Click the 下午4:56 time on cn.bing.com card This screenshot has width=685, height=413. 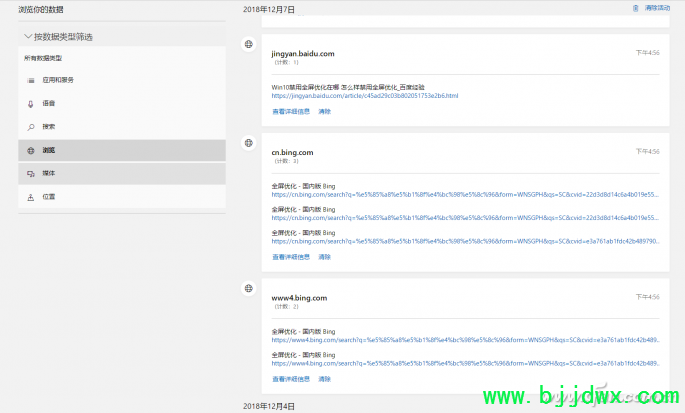point(647,152)
